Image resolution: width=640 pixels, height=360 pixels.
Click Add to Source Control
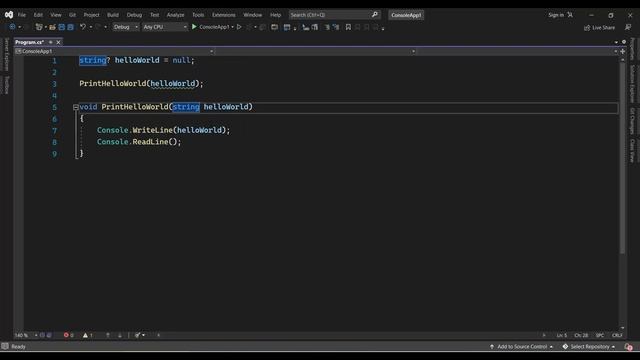(x=522, y=347)
